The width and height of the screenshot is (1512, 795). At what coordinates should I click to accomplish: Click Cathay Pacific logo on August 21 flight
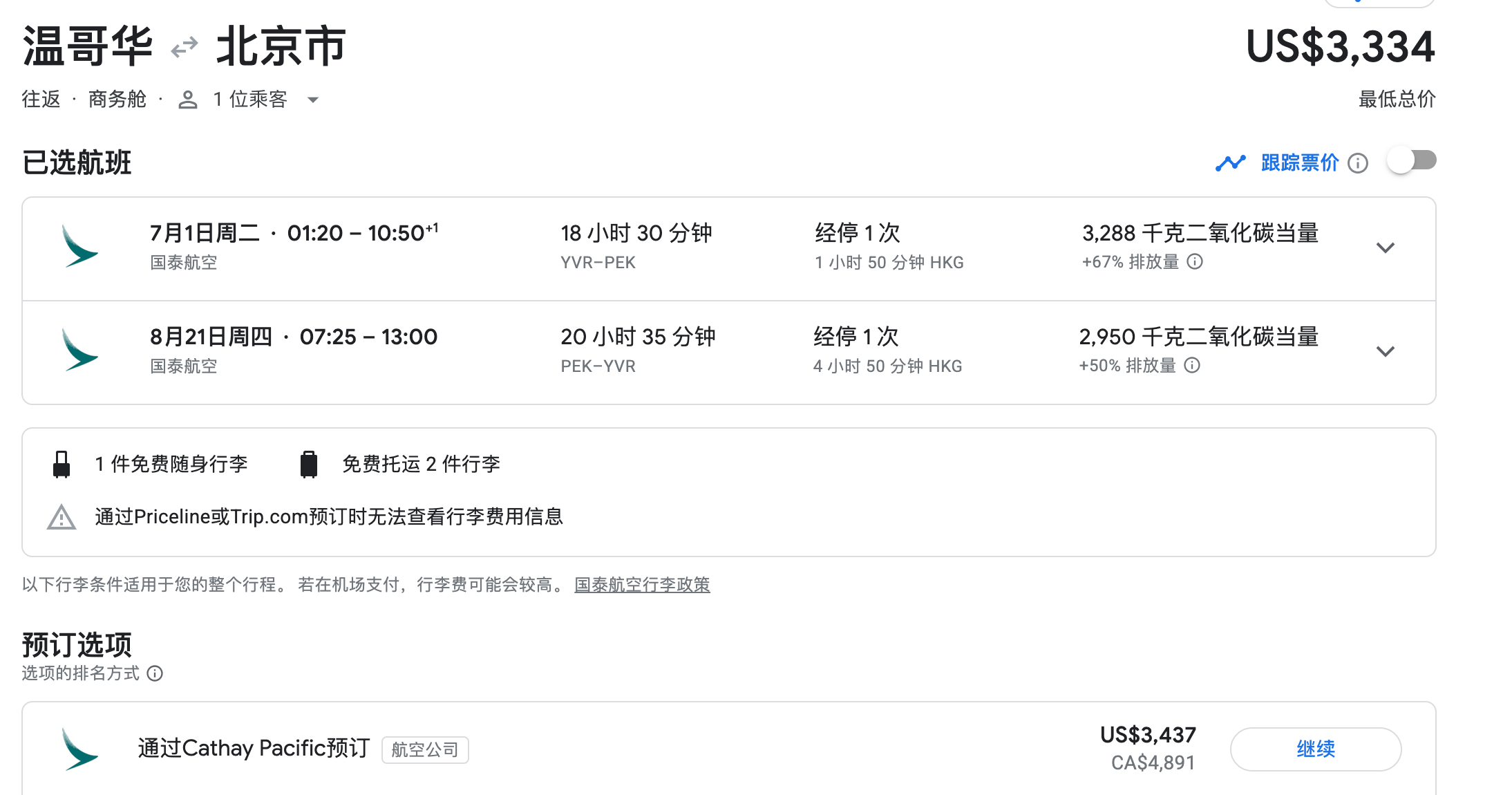80,350
